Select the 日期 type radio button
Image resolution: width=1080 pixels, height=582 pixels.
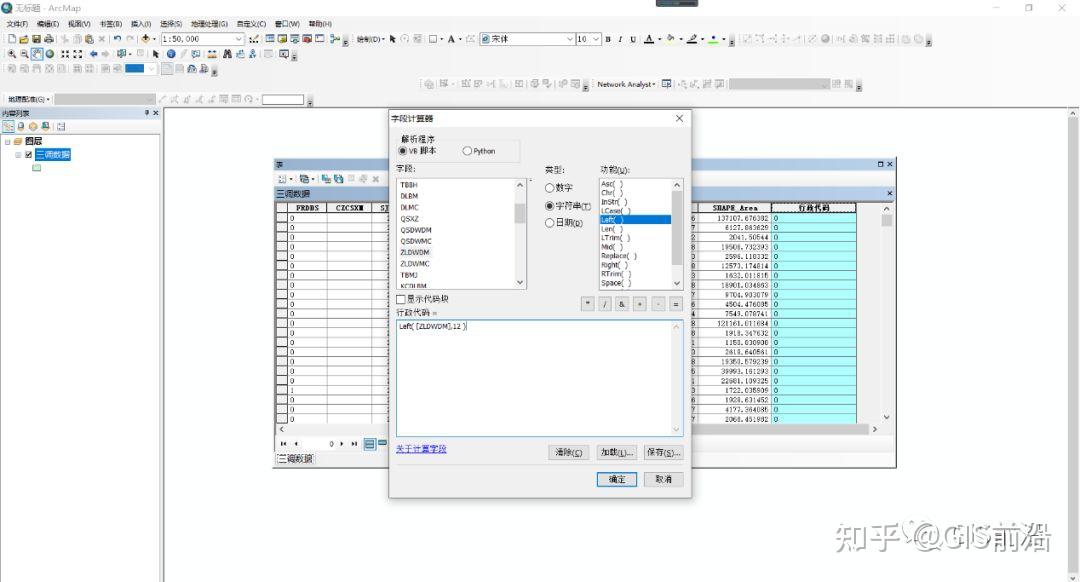click(550, 223)
